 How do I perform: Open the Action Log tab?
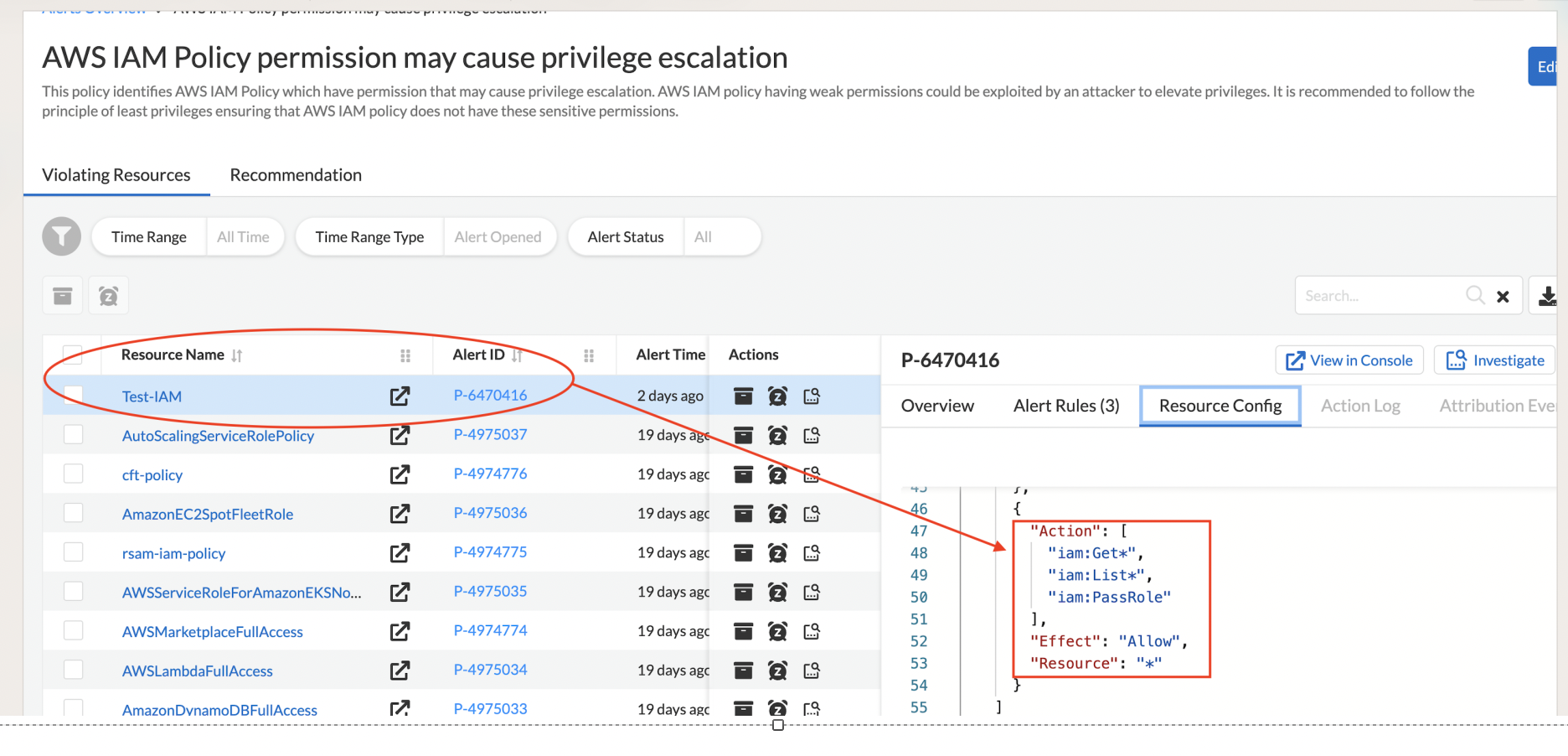click(1360, 406)
